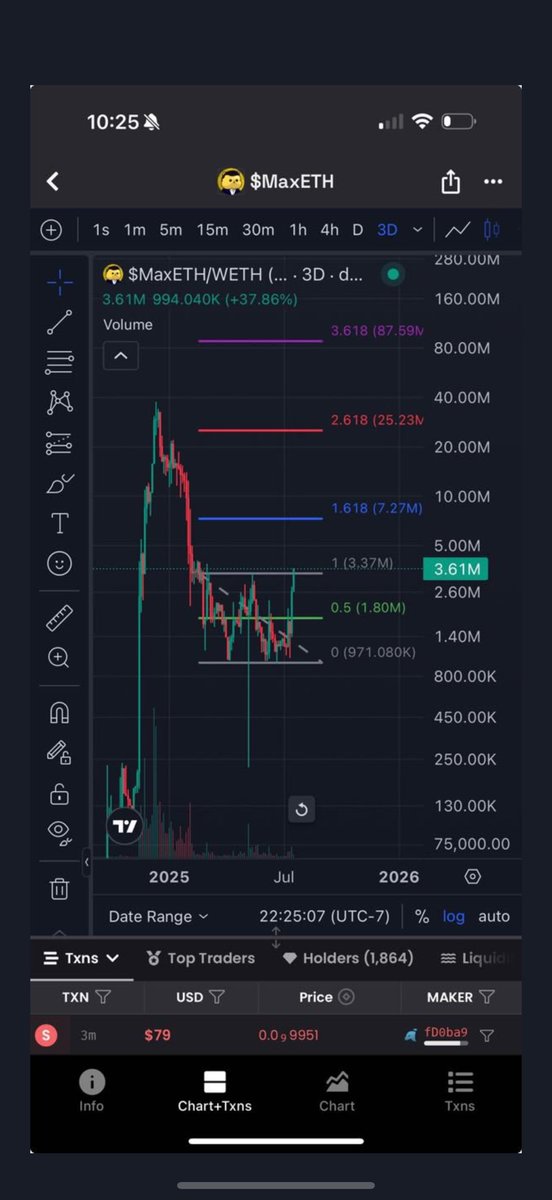Hide all drawings with the eye icon
Screen dimensions: 552x1200
tap(59, 831)
